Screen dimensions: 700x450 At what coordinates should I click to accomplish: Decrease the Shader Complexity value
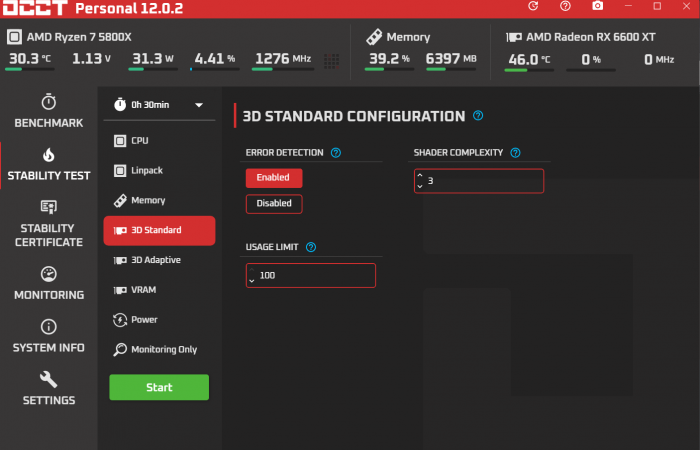[420, 186]
